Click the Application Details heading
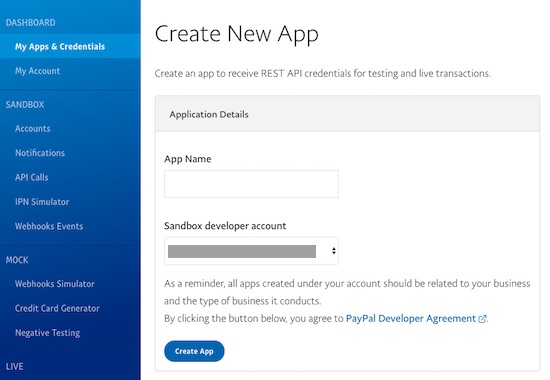Image resolution: width=550 pixels, height=380 pixels. 209,114
